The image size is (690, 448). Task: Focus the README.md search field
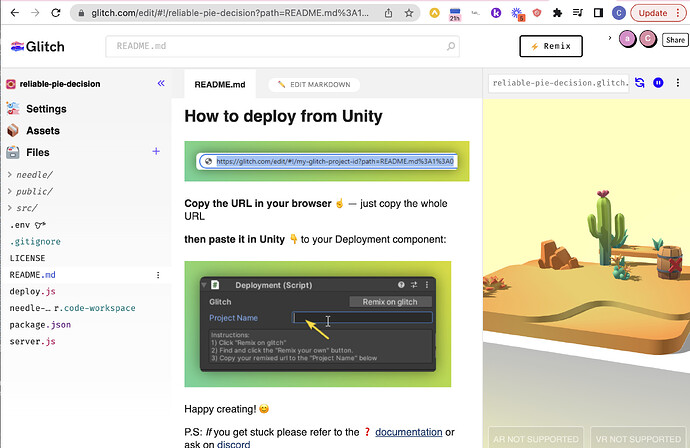282,46
